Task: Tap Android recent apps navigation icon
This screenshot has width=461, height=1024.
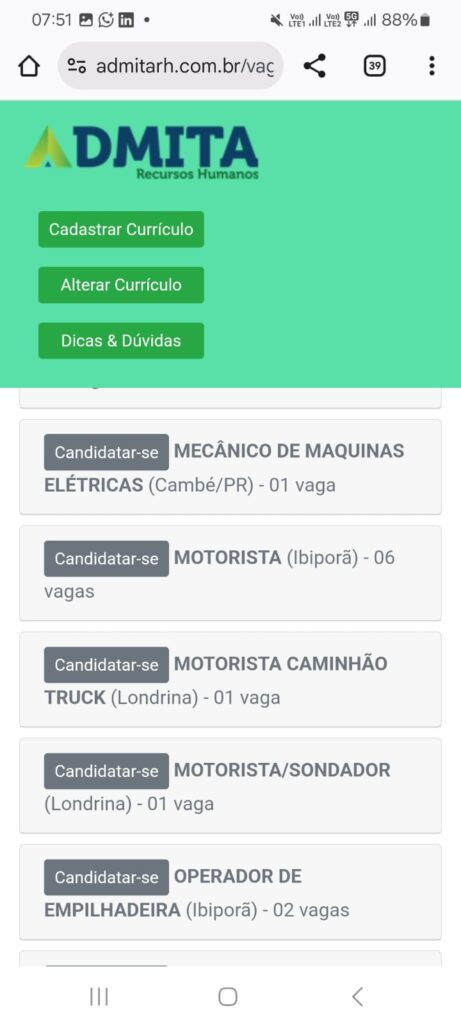Action: point(99,997)
